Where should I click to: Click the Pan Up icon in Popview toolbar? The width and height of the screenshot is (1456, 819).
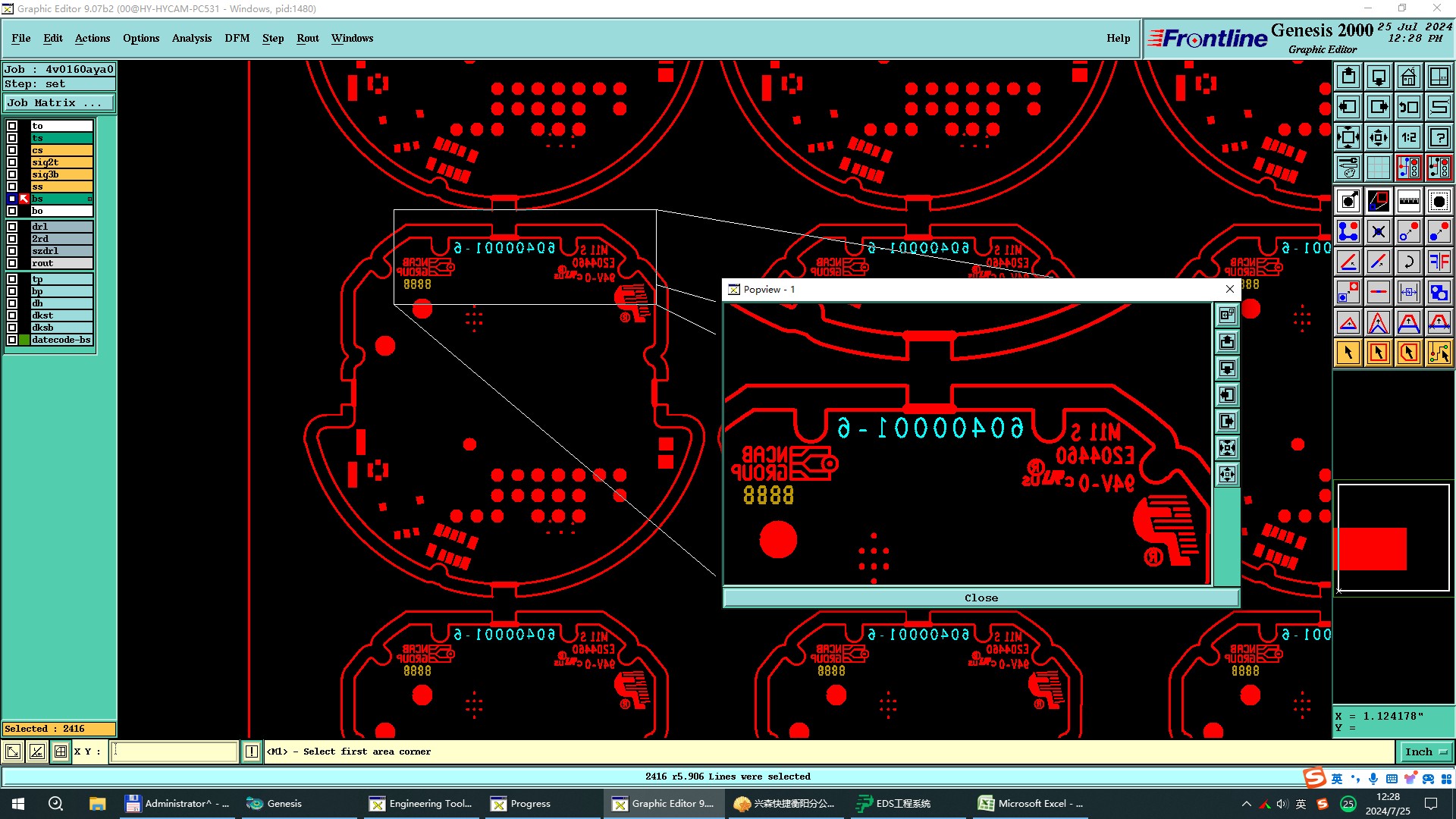coord(1227,341)
